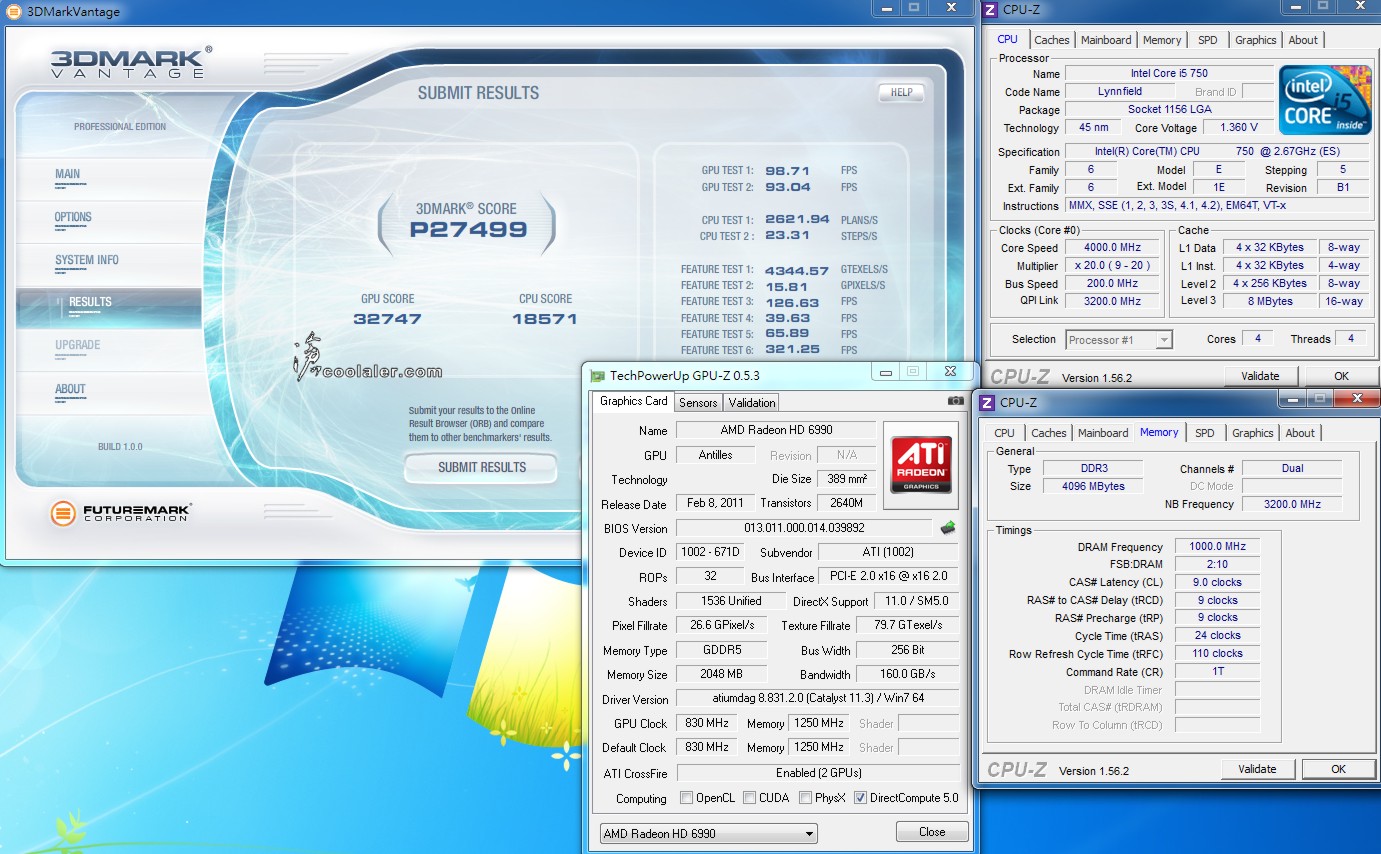Click the GPU-Z title bar app icon
The height and width of the screenshot is (854, 1381).
point(597,376)
